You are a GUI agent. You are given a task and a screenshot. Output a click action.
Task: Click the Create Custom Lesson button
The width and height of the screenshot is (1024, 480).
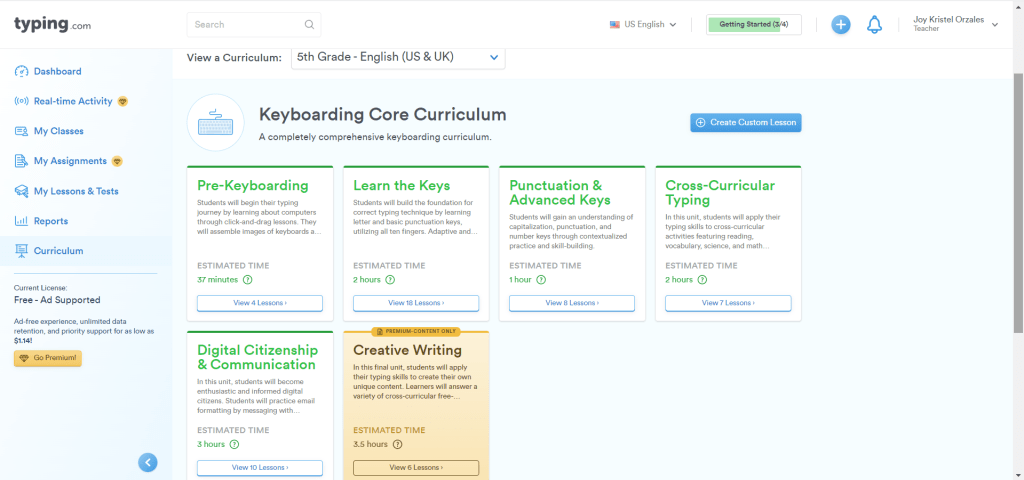point(745,122)
